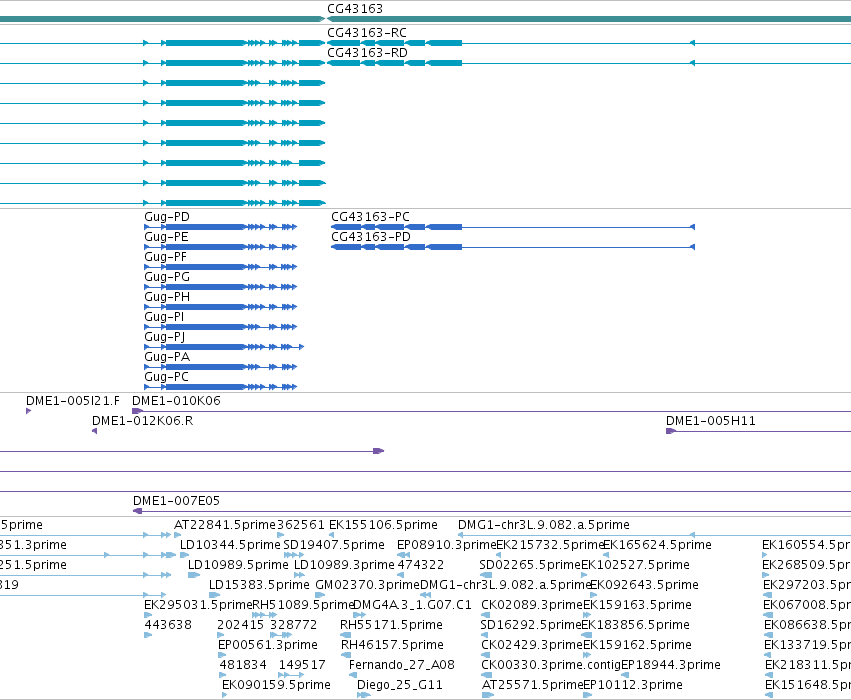Click the EK183856.5prime EST label
Viewport: 851px width, 700px height.
click(636, 625)
